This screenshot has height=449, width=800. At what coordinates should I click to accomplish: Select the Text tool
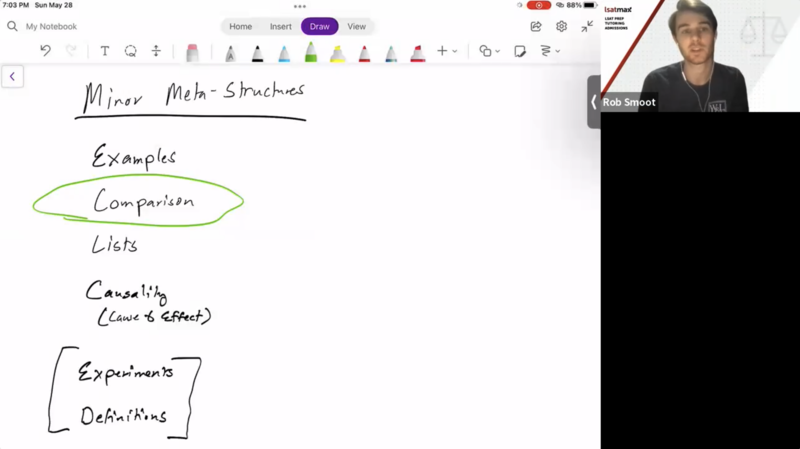104,51
